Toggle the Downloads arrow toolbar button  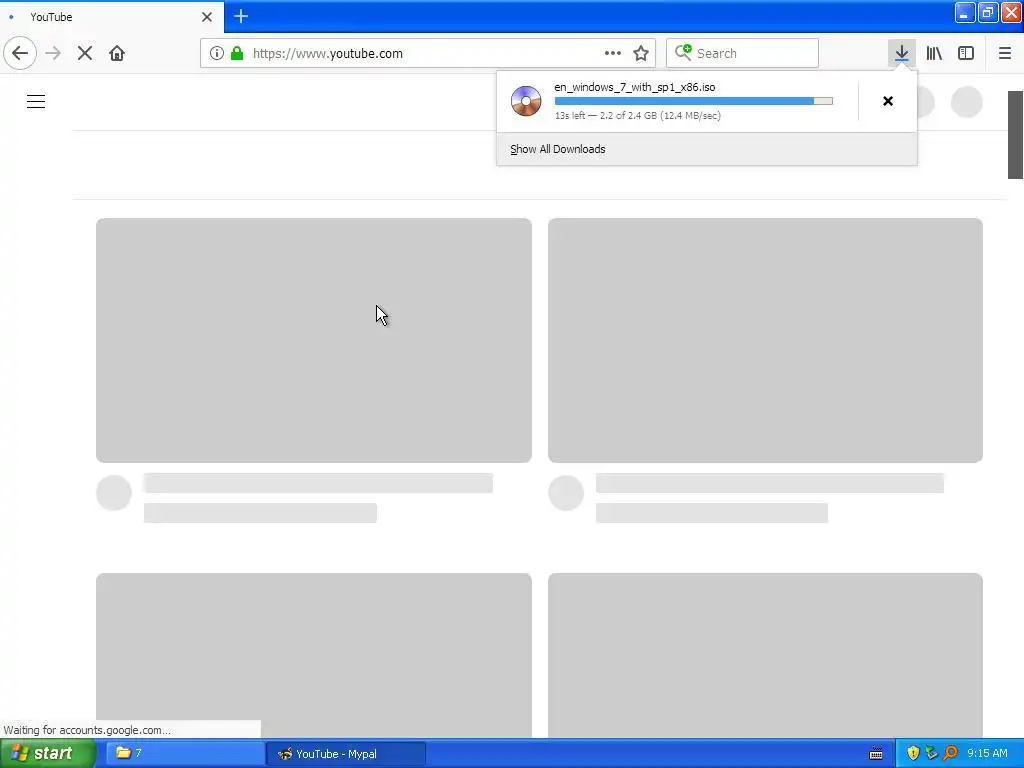point(902,53)
